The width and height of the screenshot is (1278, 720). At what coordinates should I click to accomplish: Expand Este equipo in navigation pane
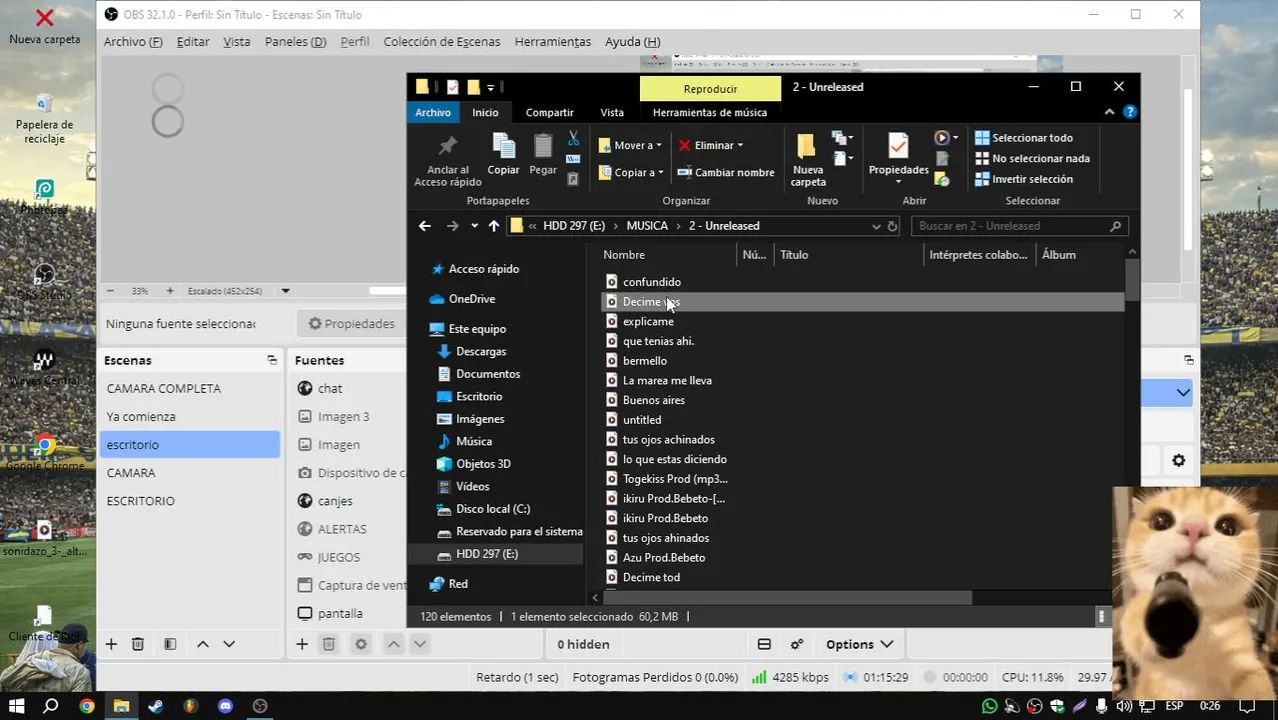click(x=477, y=329)
